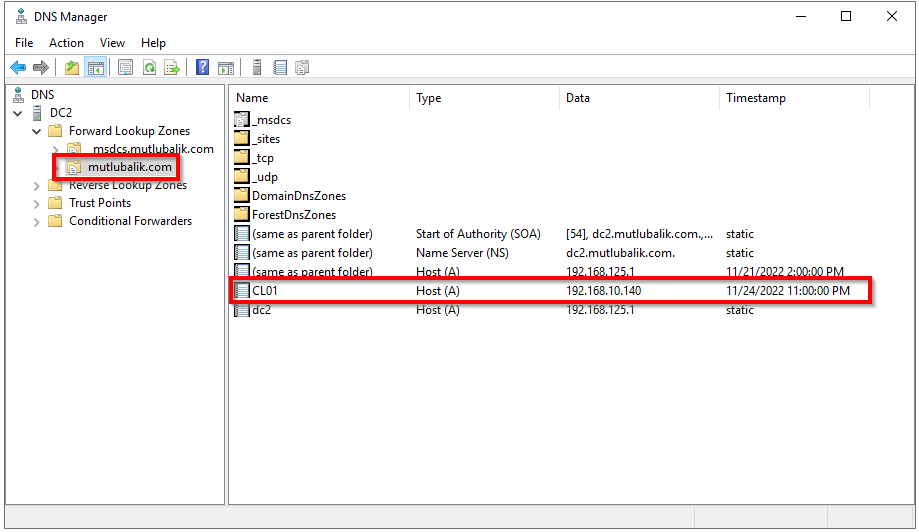
Task: Sort by the Data column header
Action: point(639,98)
